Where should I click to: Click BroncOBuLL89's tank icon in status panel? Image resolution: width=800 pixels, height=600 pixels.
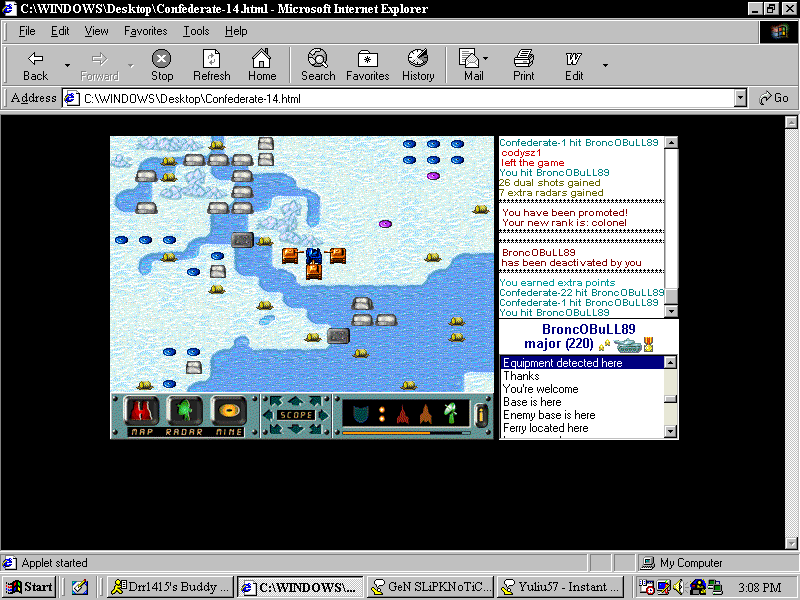[x=628, y=345]
